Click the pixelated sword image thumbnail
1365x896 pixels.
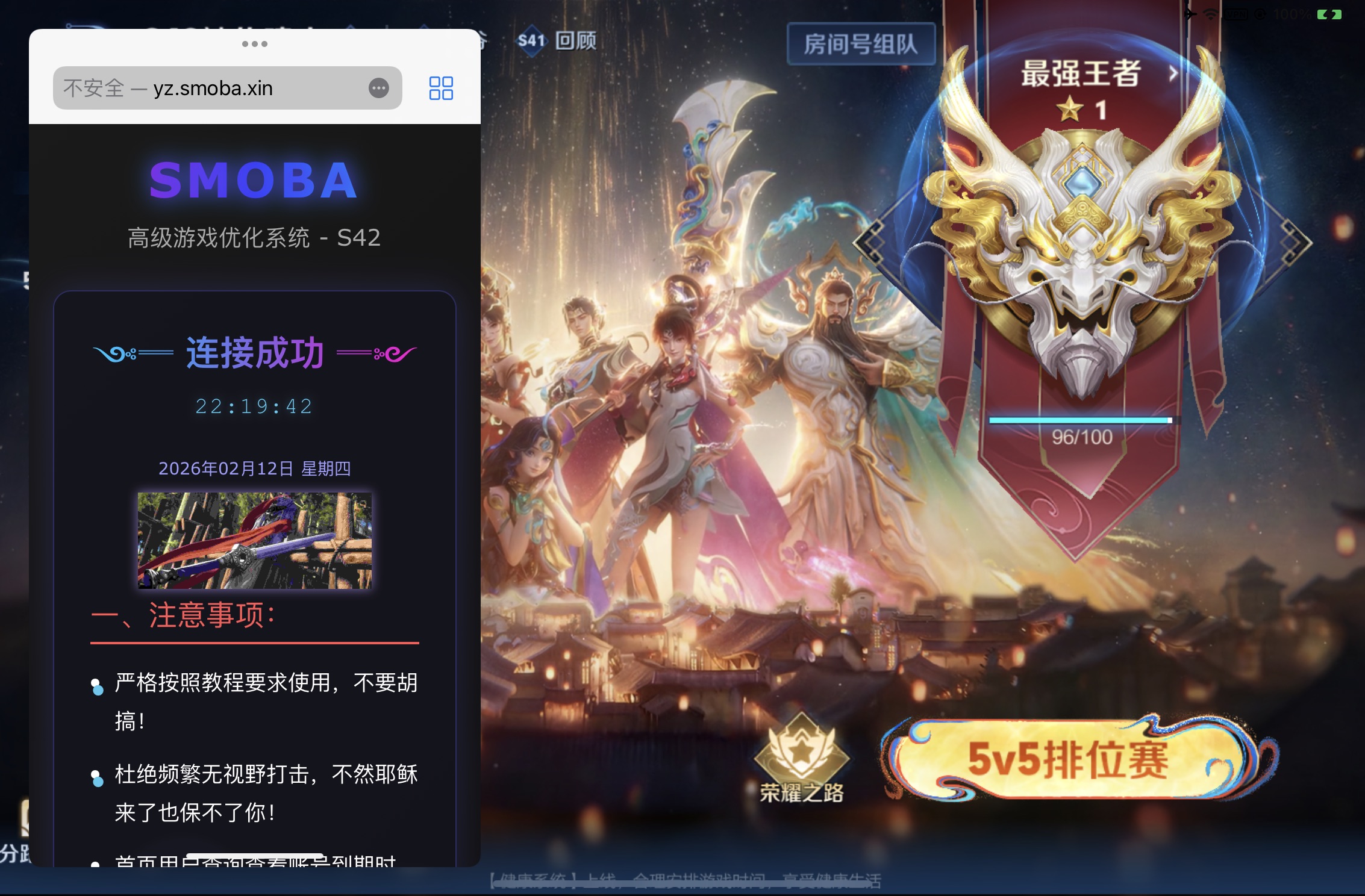pos(255,540)
